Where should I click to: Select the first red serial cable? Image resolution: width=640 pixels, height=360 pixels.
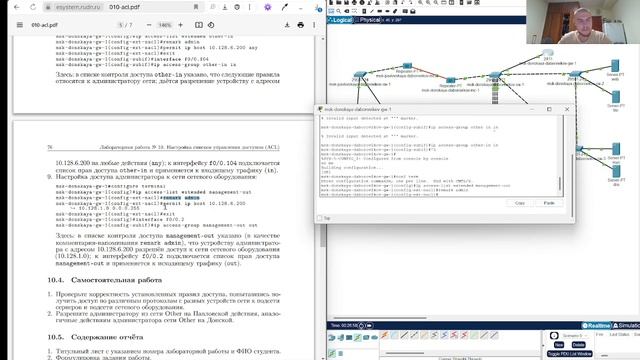coord(454,335)
